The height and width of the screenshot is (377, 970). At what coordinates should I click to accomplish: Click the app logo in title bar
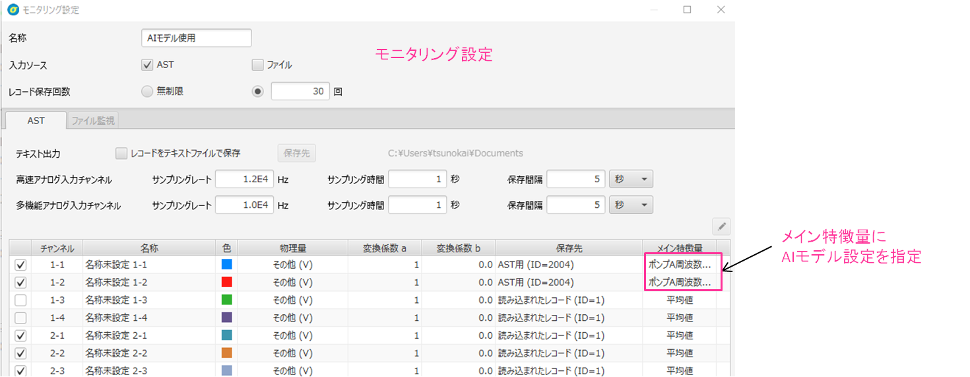coord(12,10)
